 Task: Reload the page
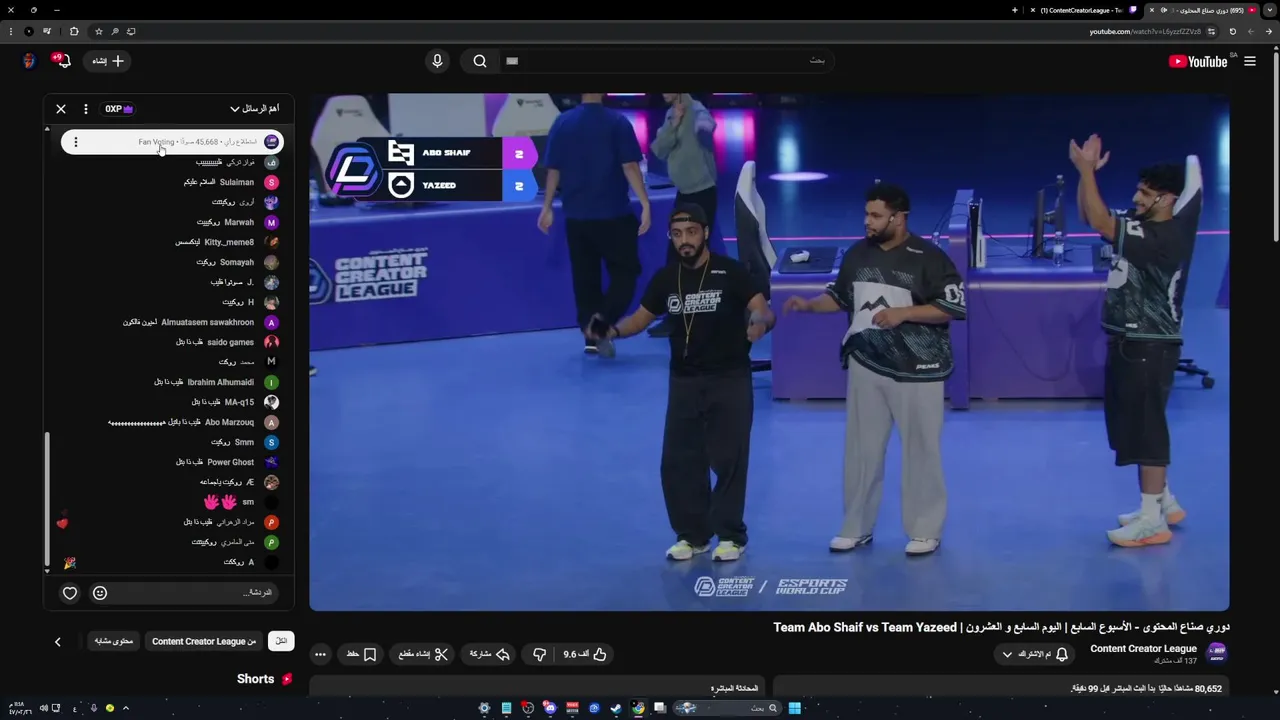point(1232,31)
